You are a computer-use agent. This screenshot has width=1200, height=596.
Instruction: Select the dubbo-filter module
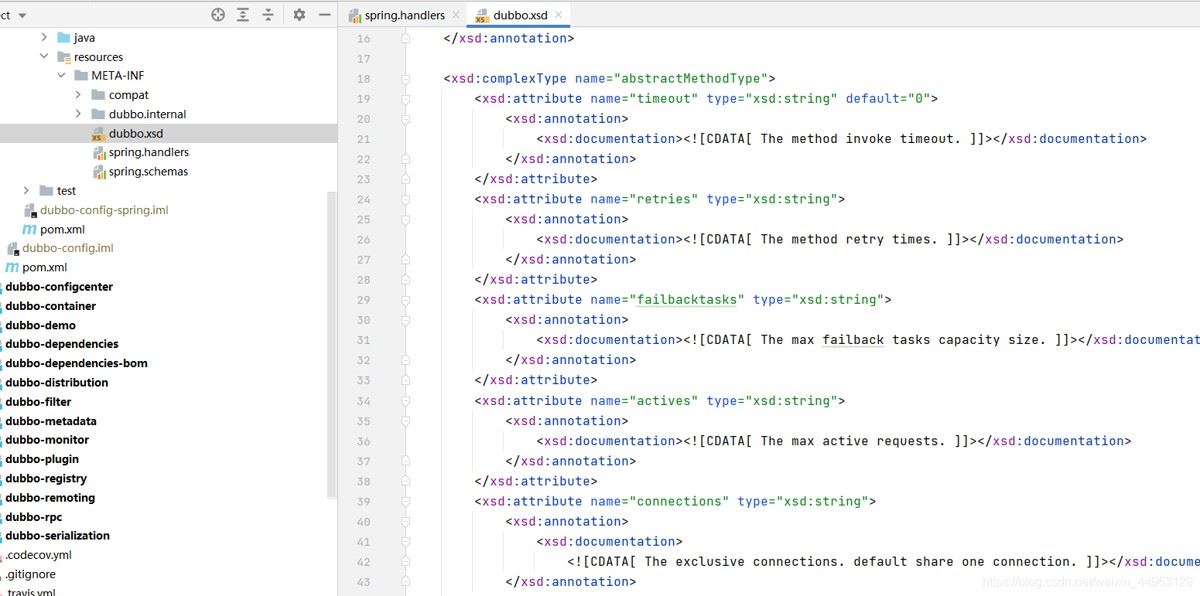pos(38,402)
